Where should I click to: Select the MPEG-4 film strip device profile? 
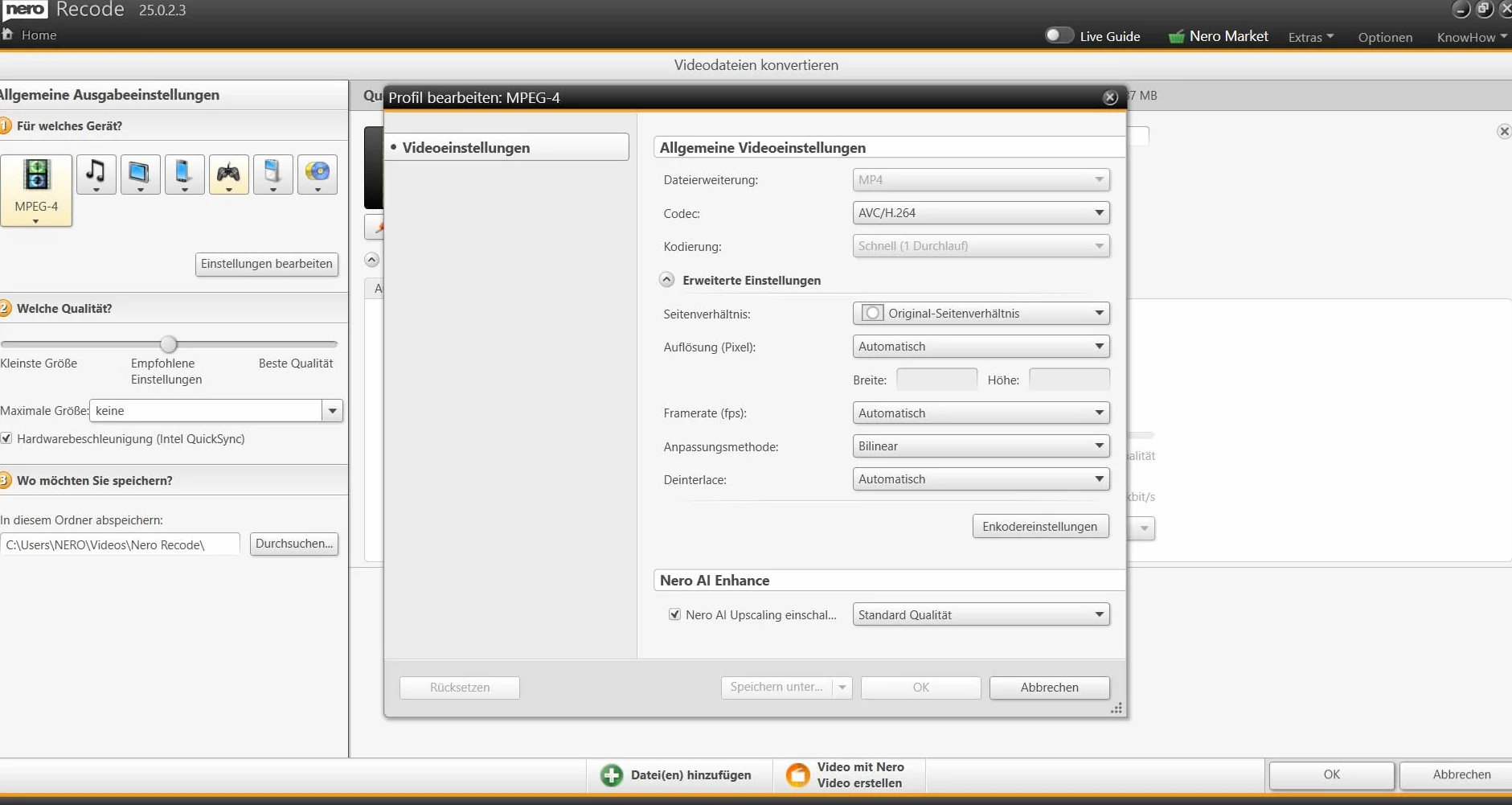[x=36, y=190]
